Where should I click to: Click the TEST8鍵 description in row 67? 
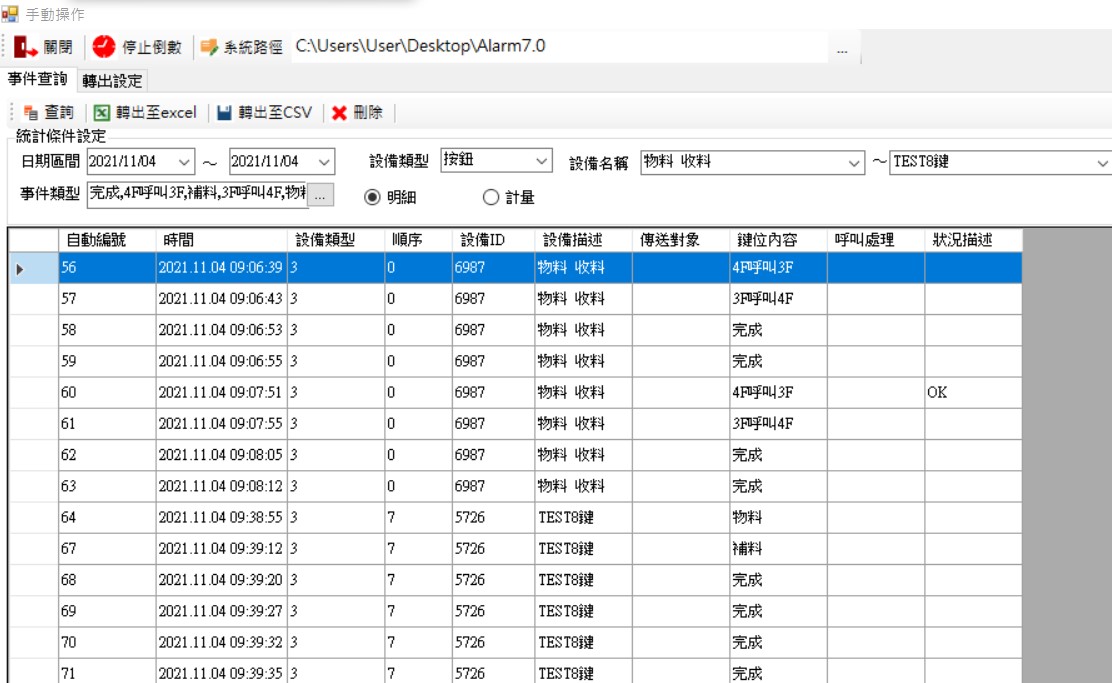584,549
